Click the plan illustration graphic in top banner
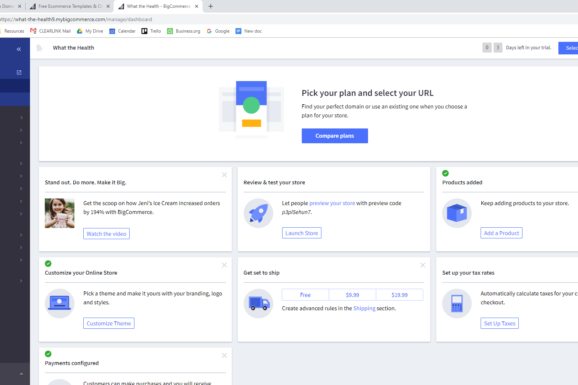Image resolution: width=578 pixels, height=385 pixels. click(x=251, y=109)
